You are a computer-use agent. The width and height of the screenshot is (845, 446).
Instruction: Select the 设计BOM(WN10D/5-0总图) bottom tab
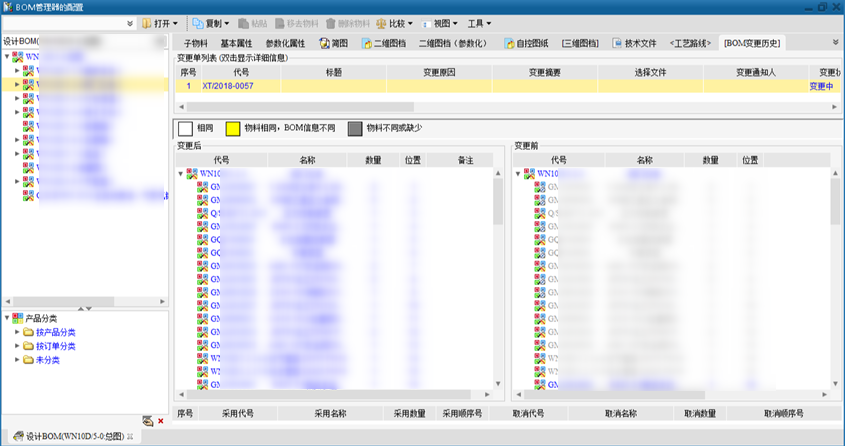(x=75, y=436)
